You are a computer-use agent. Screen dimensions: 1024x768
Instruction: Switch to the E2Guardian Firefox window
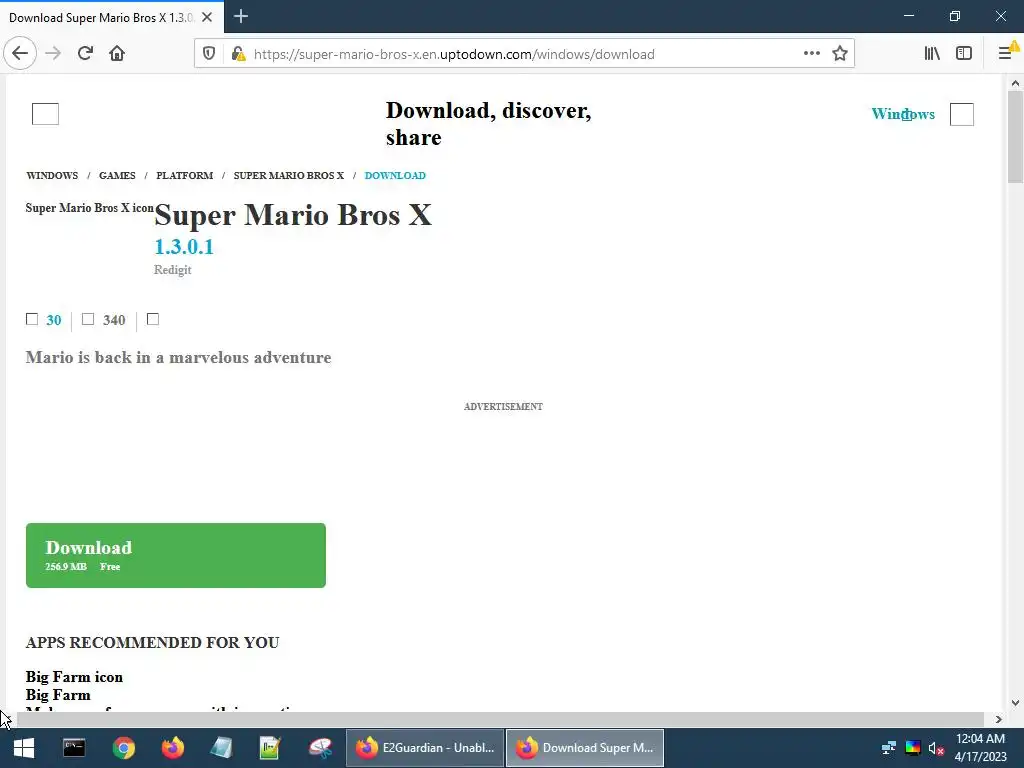[424, 748]
